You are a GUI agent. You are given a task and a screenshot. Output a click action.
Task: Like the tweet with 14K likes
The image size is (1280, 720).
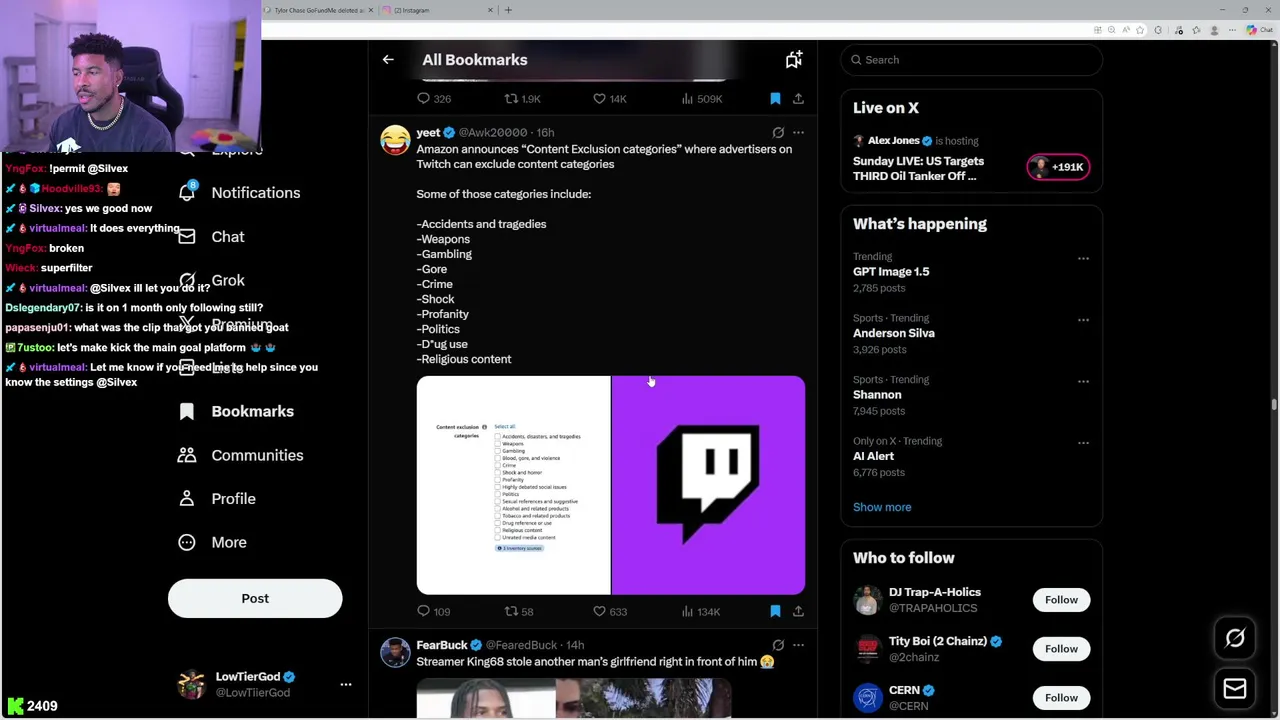[x=609, y=99]
